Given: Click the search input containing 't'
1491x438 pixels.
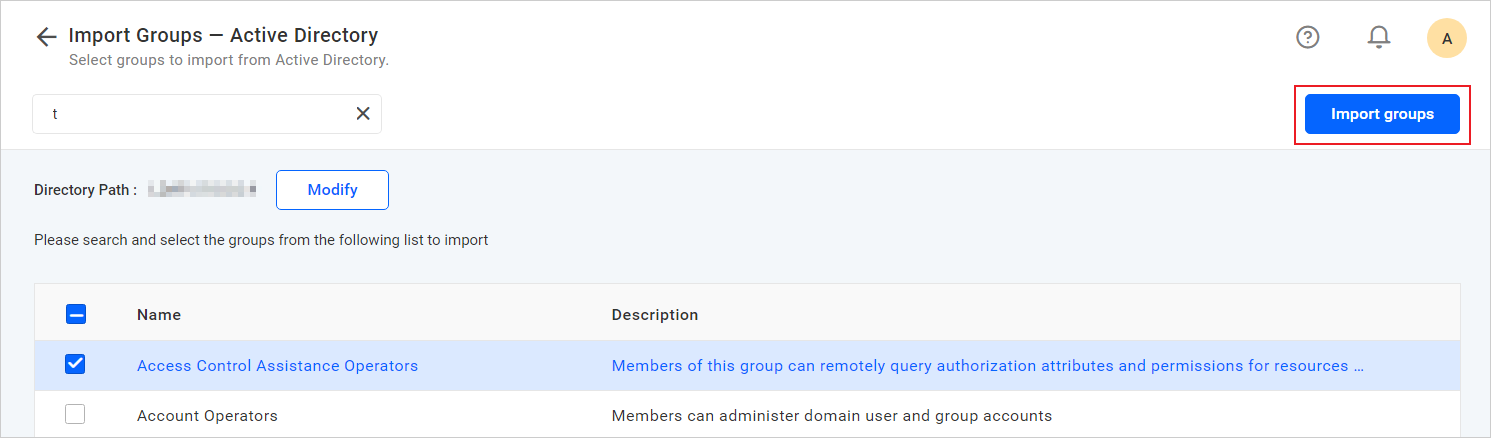Looking at the screenshot, I should pyautogui.click(x=207, y=114).
